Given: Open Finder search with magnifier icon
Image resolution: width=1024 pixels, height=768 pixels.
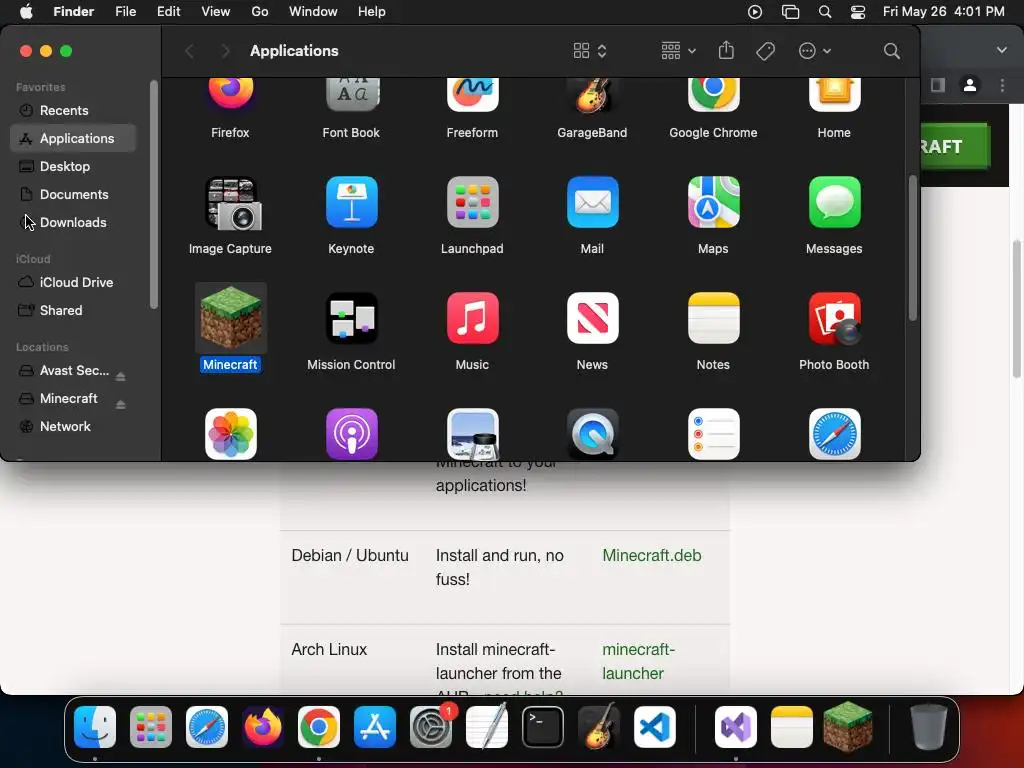Looking at the screenshot, I should tap(891, 51).
